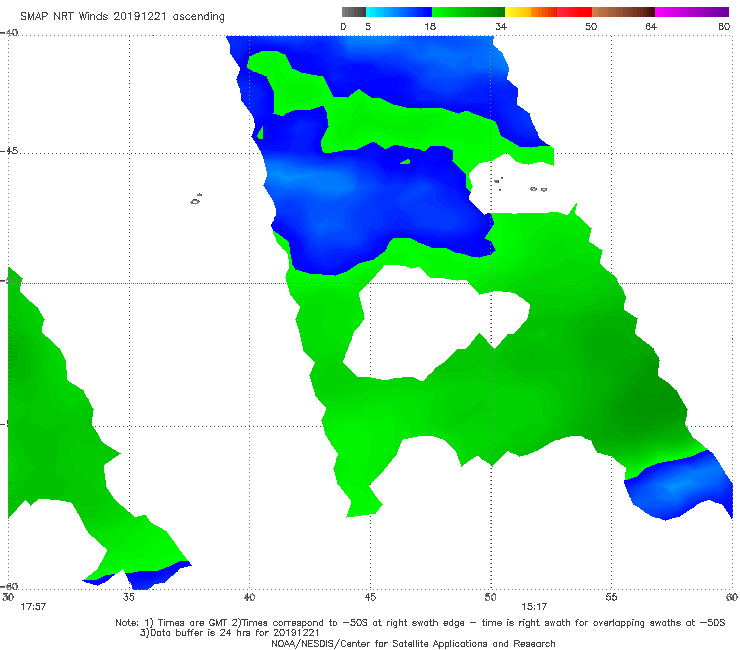This screenshot has width=740, height=650.
Task: Click the yellow-orange segment of the color bar
Action: point(531,12)
